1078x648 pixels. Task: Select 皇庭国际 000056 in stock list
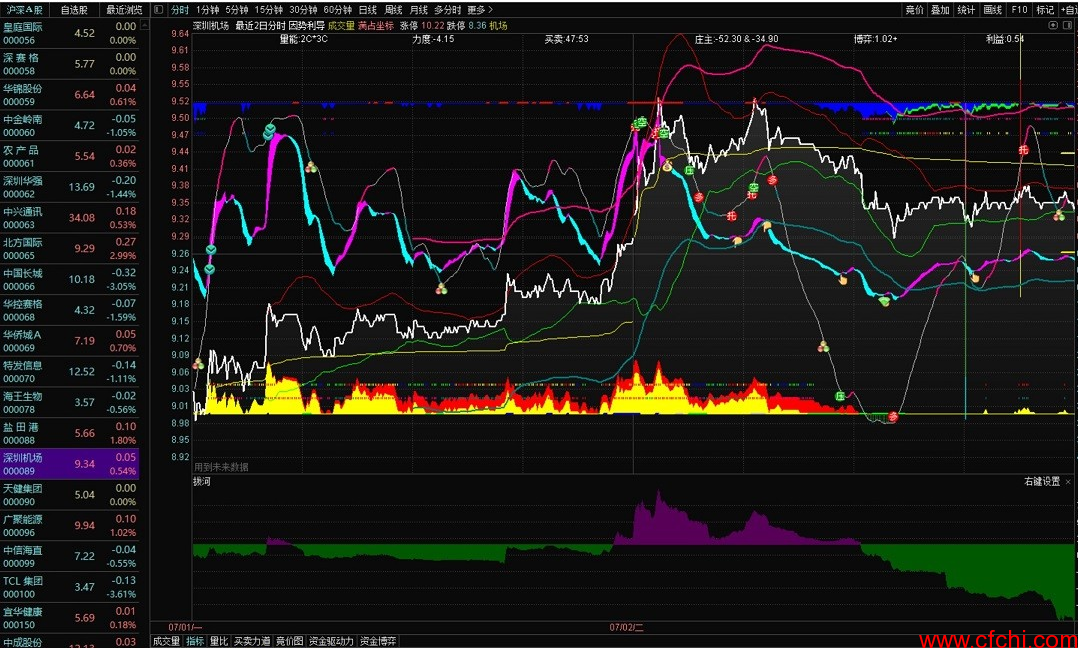point(69,33)
